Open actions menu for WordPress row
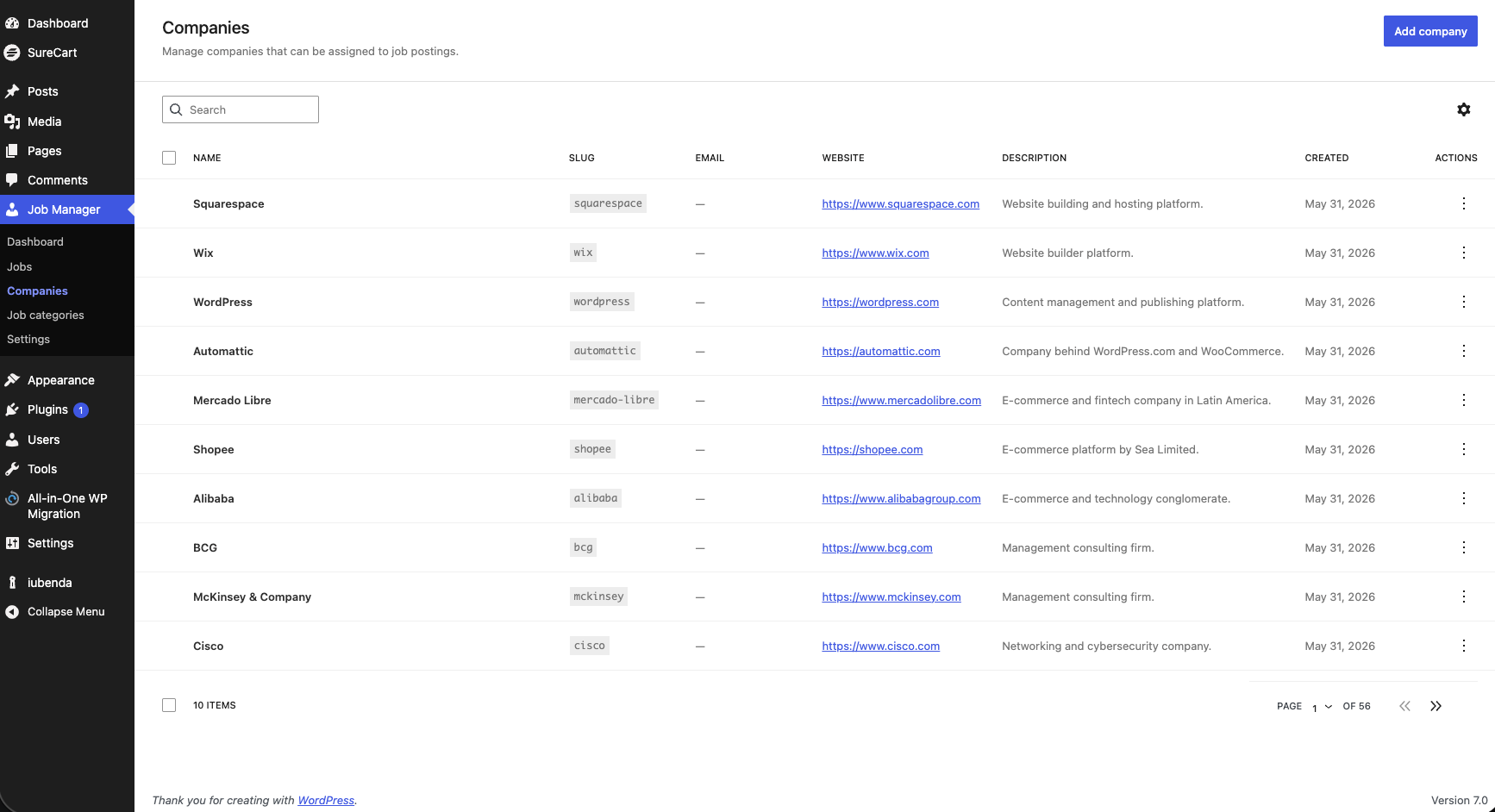This screenshot has height=812, width=1495. point(1463,302)
